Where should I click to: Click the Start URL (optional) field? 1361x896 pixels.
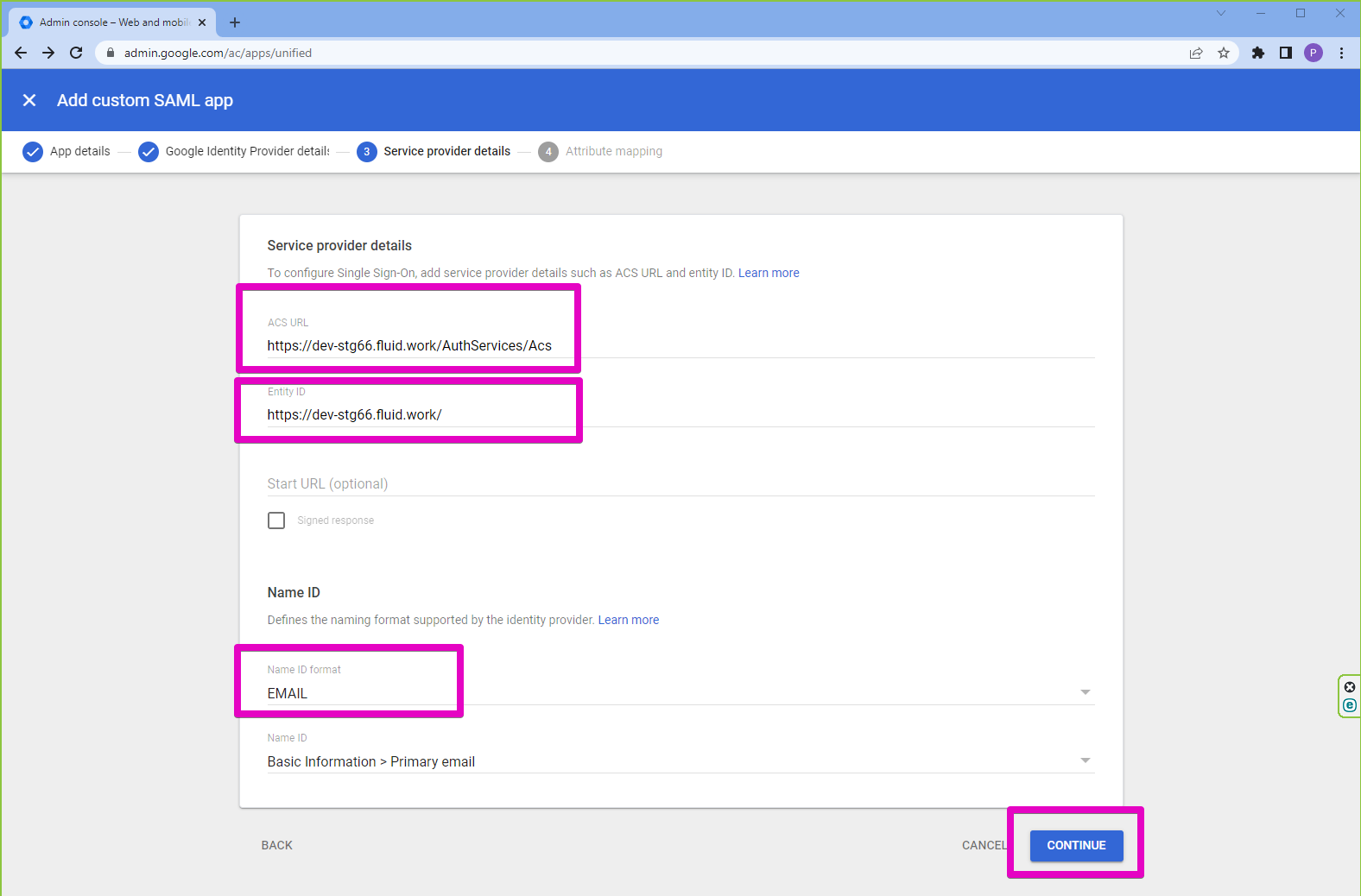tap(679, 483)
